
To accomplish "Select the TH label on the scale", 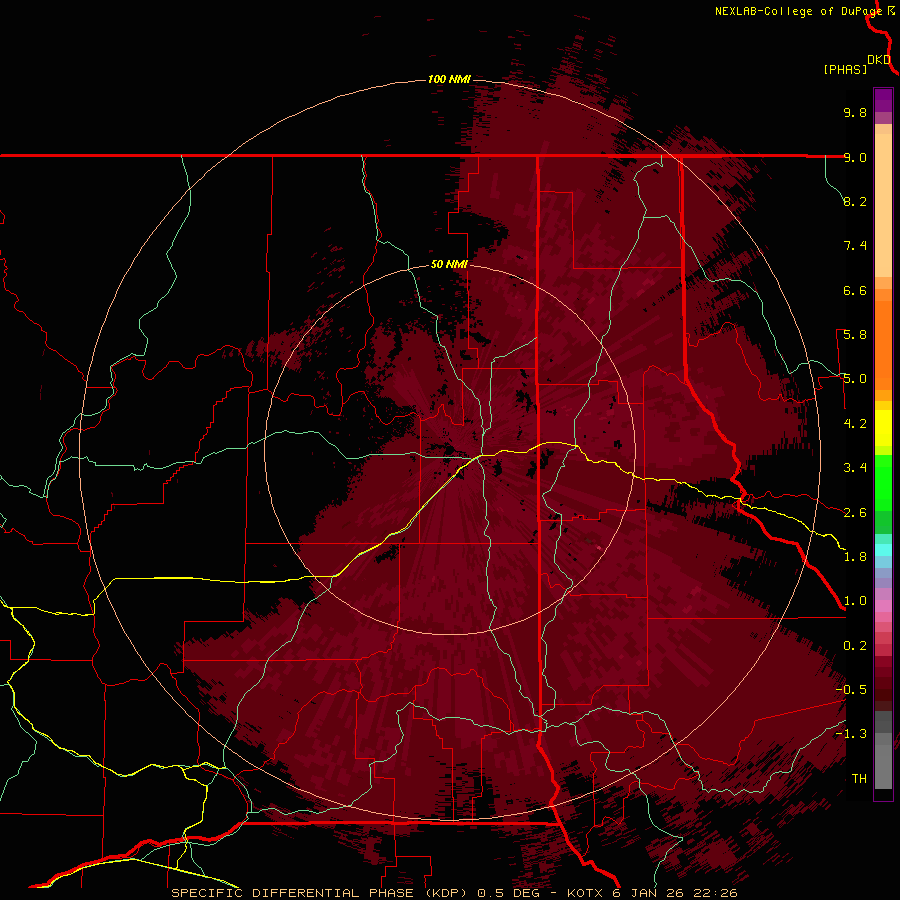I will 859,779.
